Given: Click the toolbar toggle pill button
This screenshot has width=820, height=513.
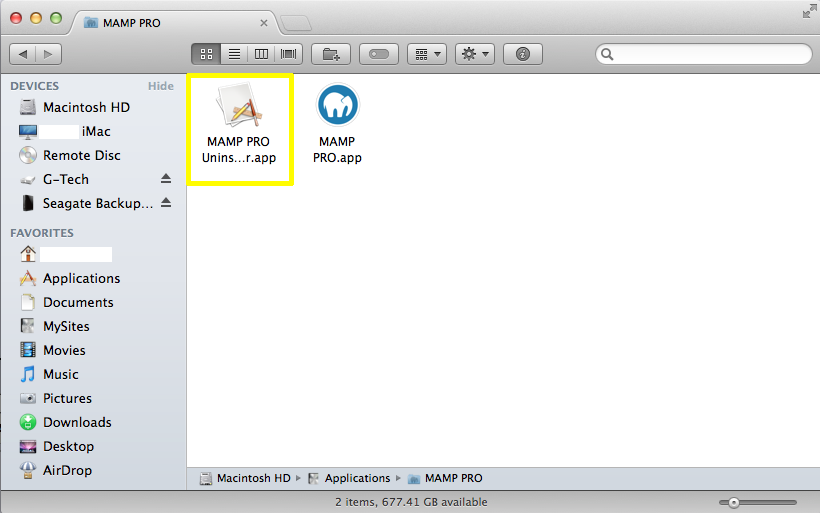Looking at the screenshot, I should point(379,54).
